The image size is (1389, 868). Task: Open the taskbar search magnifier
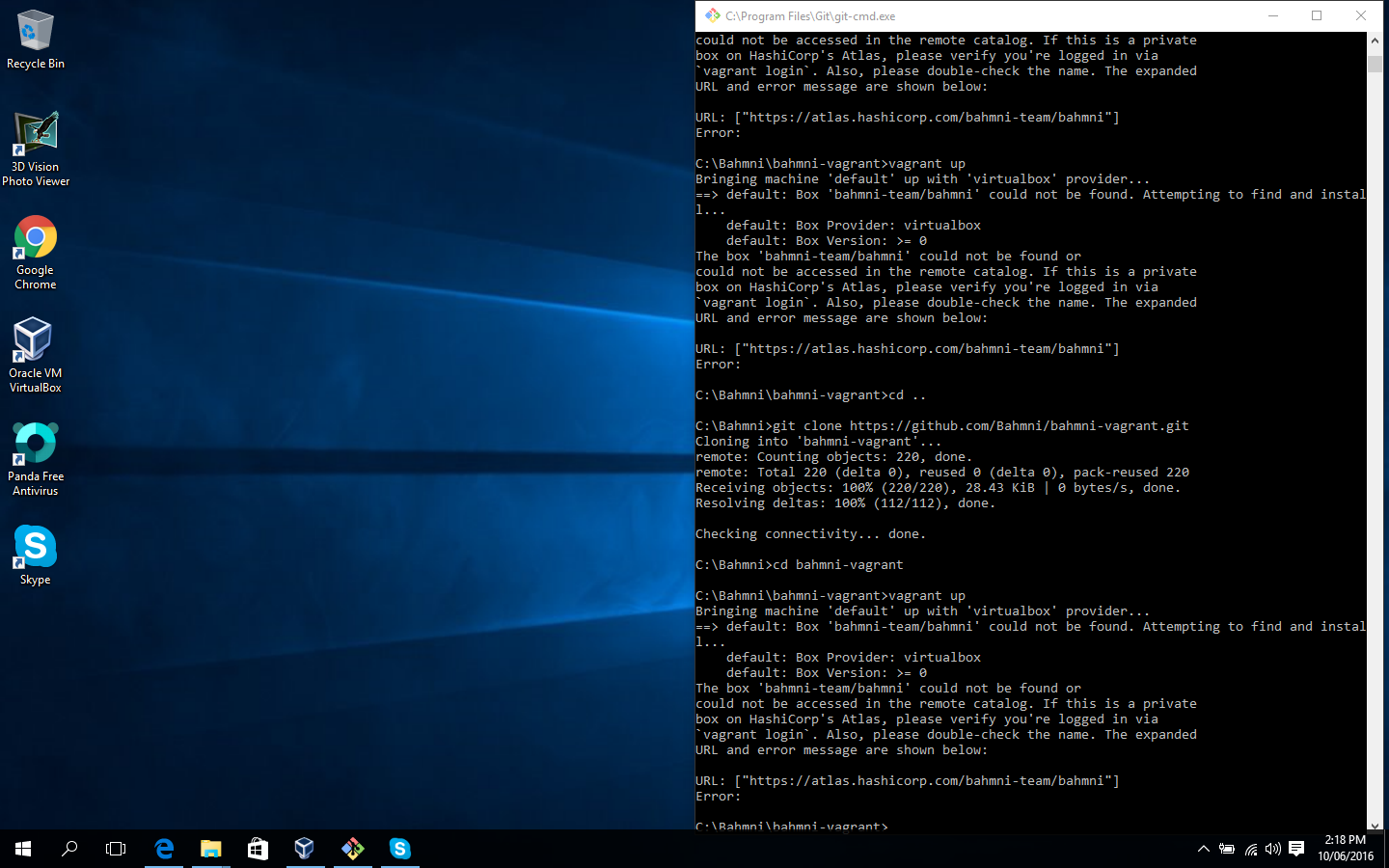click(x=69, y=849)
